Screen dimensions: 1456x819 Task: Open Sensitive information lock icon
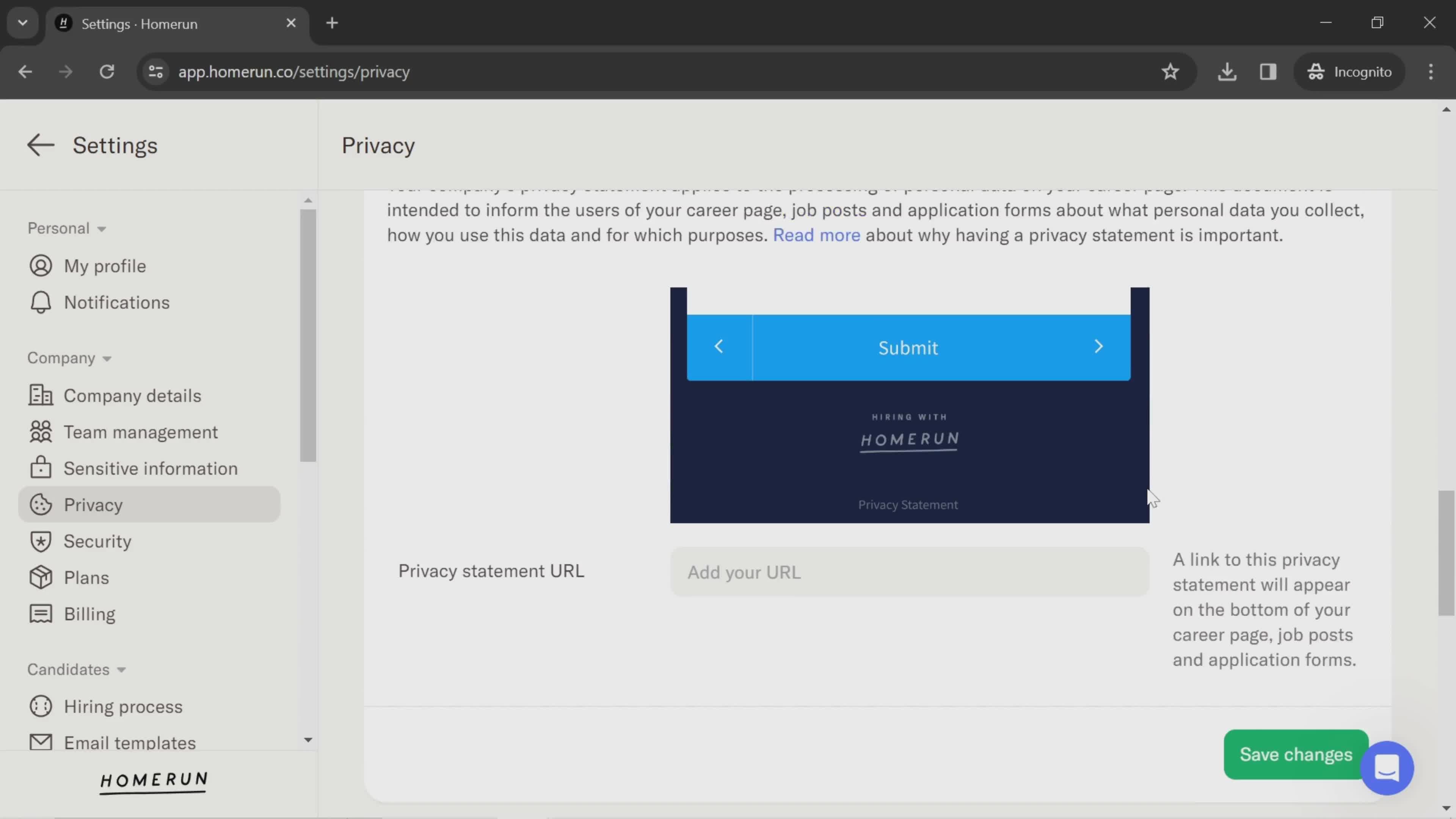[41, 468]
